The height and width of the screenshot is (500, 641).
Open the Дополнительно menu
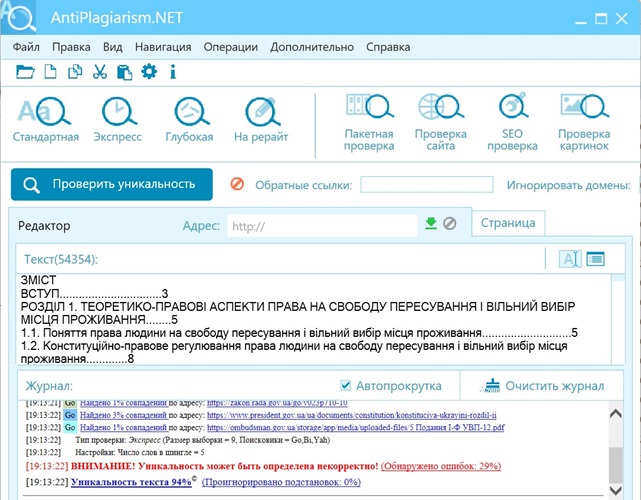pyautogui.click(x=312, y=47)
